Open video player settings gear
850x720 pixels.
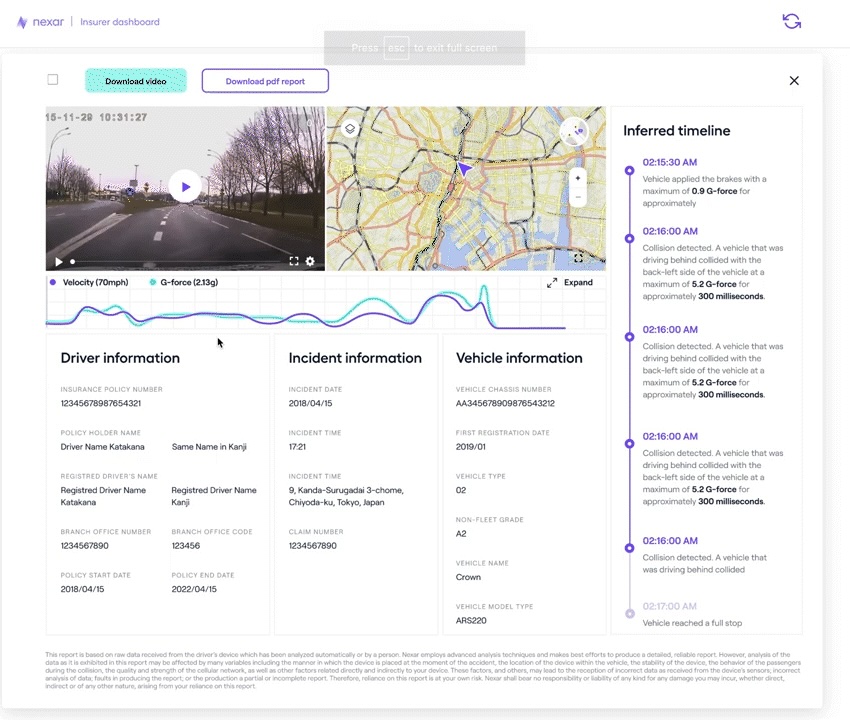coord(309,261)
